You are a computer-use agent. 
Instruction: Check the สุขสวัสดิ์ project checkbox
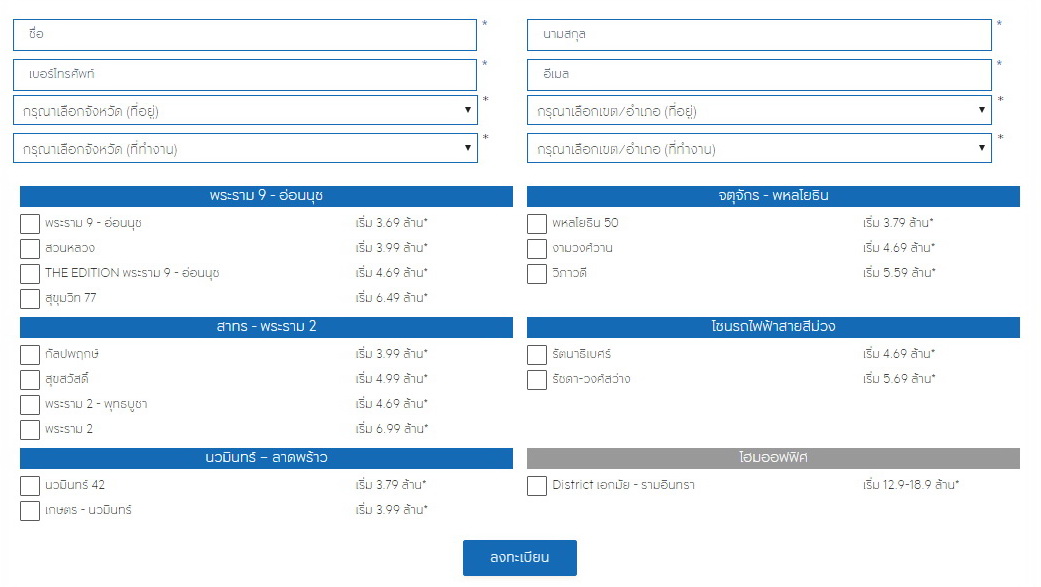click(30, 380)
